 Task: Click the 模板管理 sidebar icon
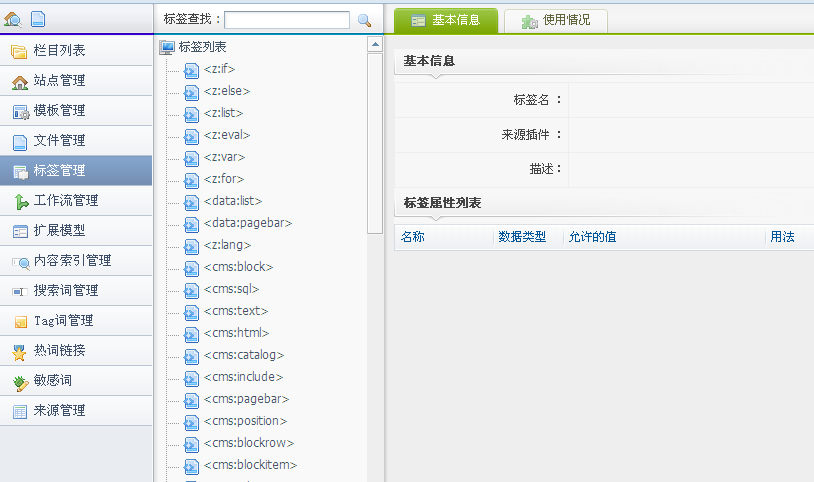(19, 111)
